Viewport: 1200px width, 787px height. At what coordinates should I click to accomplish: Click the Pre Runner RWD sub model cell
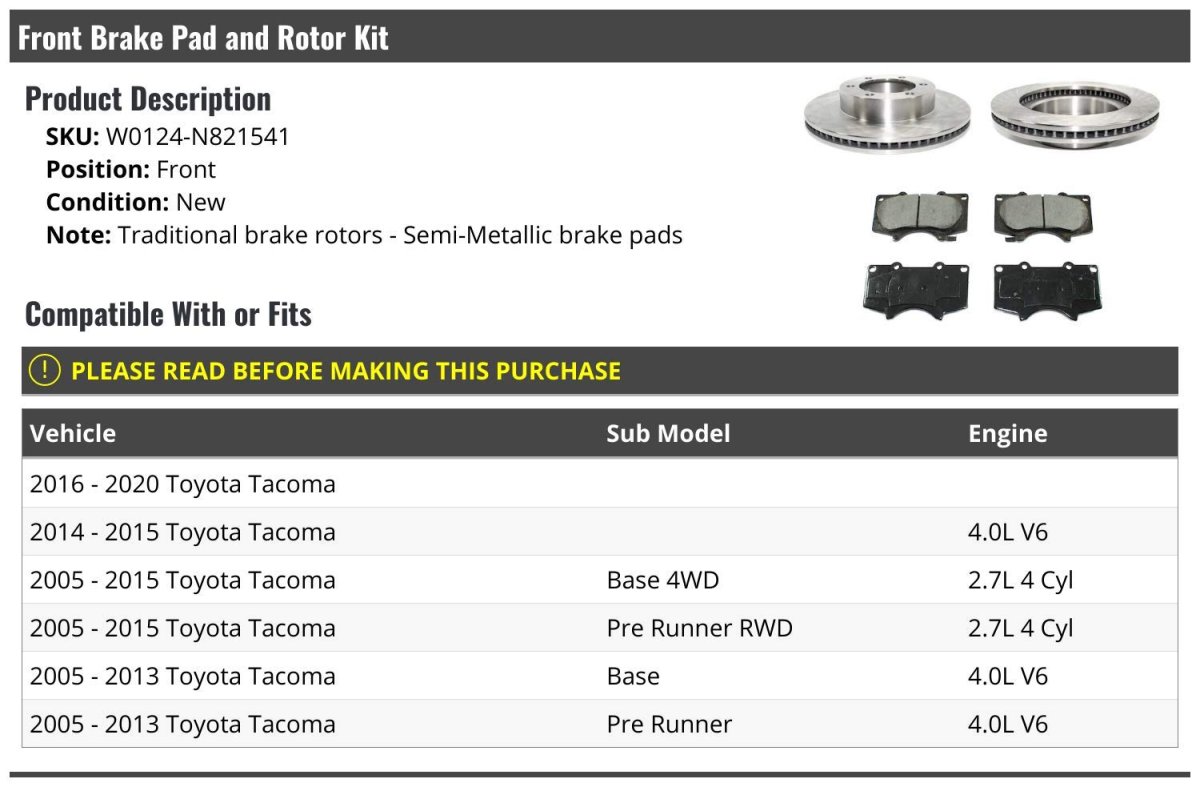699,628
